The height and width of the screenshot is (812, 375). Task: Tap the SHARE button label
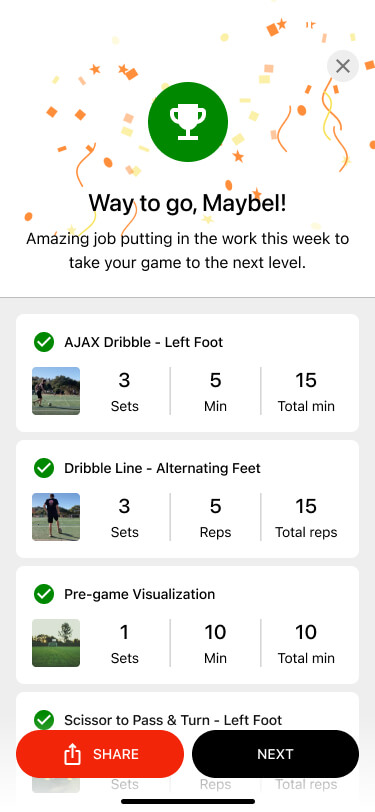pos(116,754)
